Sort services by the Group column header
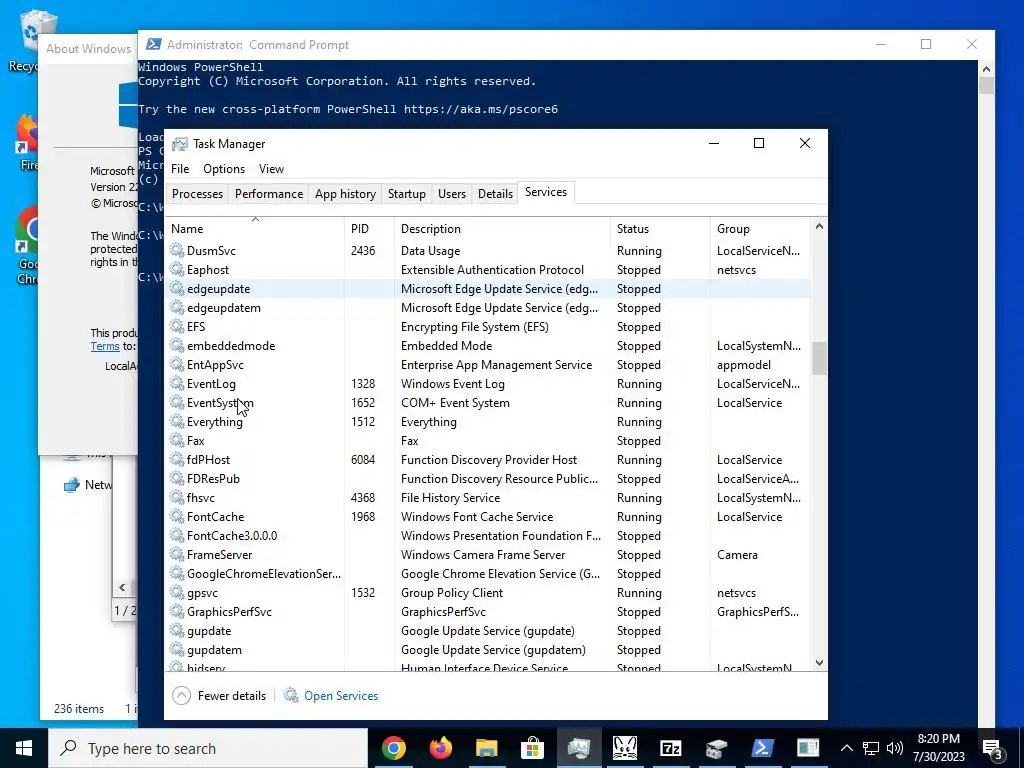Screen dimensions: 1024x768 click(x=760, y=229)
